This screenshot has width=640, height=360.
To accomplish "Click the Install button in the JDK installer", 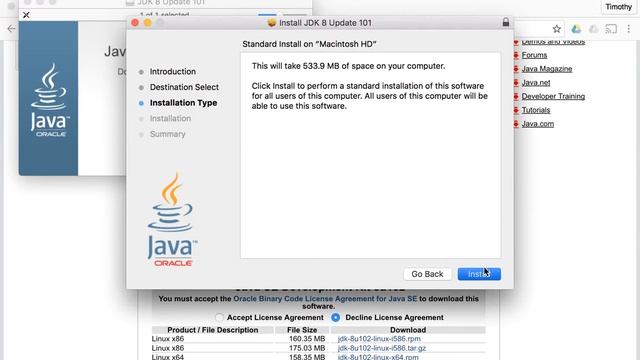I will pos(479,274).
